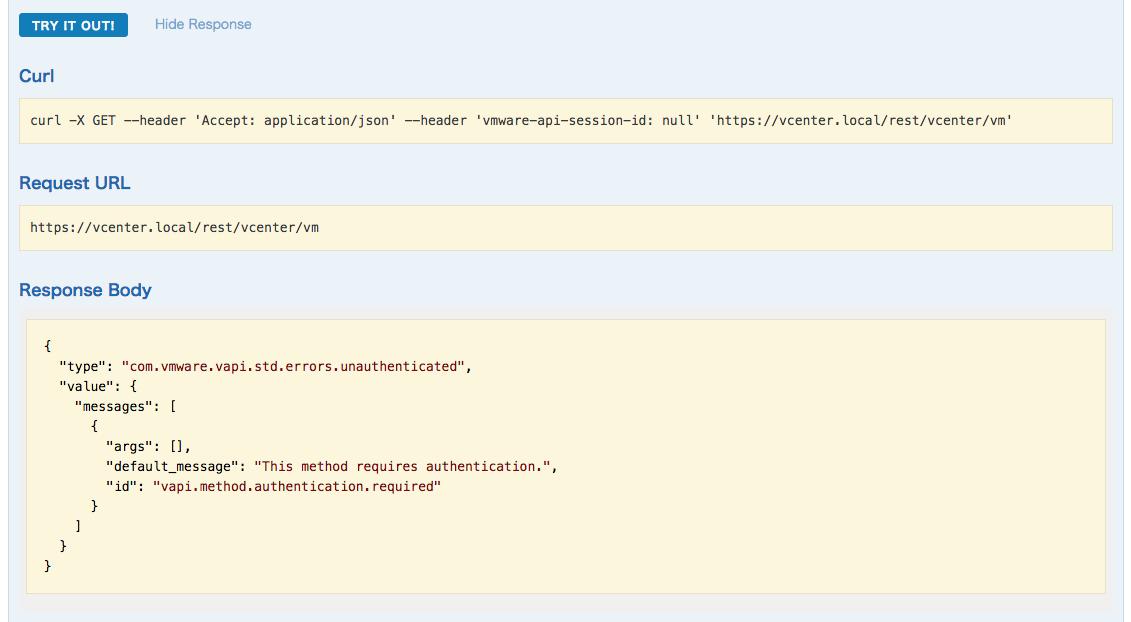1131x622 pixels.
Task: Select the response body JSON panel
Action: point(565,455)
